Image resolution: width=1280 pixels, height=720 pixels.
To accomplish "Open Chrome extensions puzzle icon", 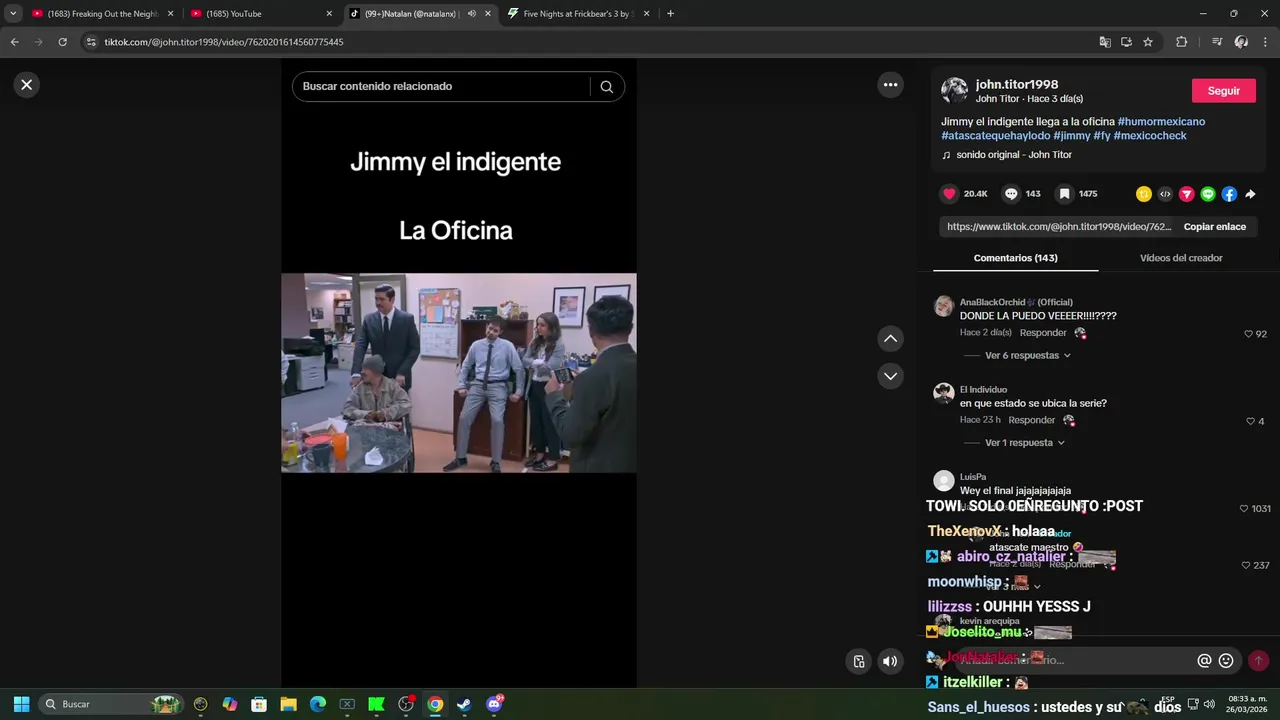I will coord(1181,42).
